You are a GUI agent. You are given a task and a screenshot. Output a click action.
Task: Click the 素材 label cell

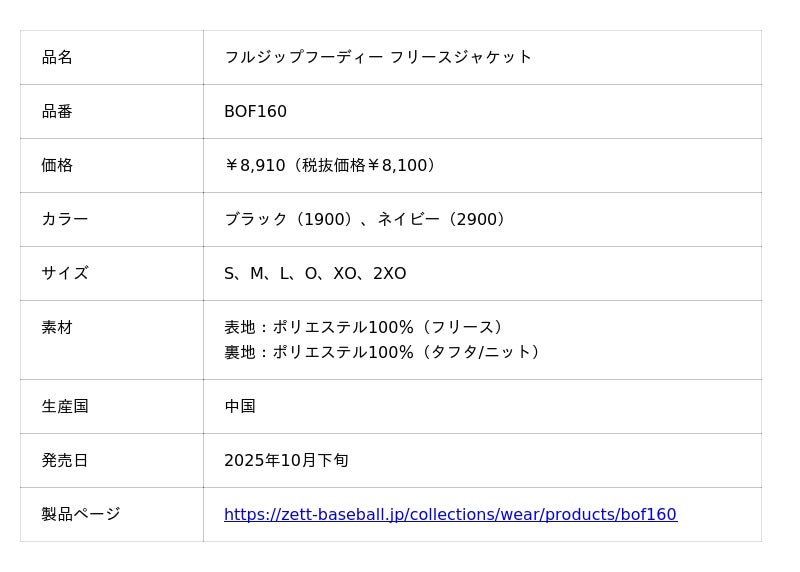click(x=57, y=327)
